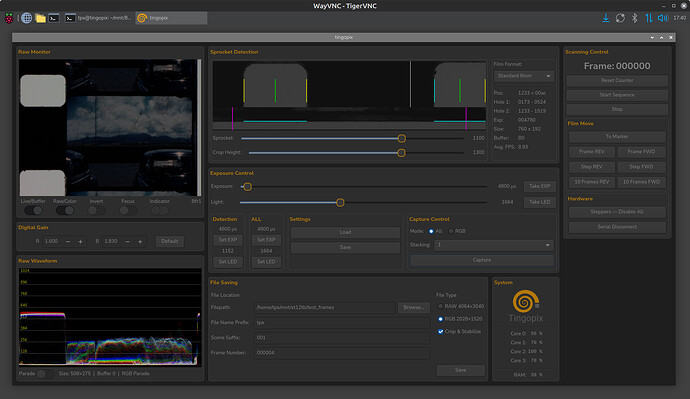Viewport: 690px width, 399px height.
Task: Click the Tingopix spiral logo
Action: click(x=525, y=301)
